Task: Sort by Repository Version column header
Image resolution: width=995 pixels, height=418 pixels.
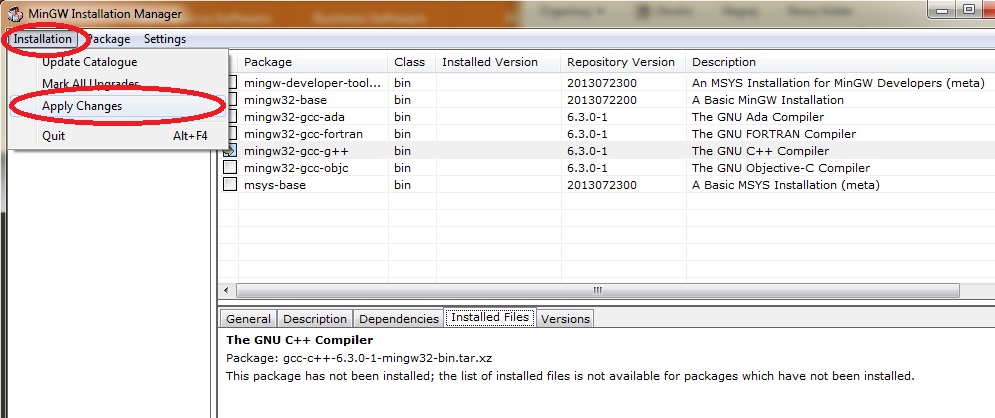Action: coord(623,62)
